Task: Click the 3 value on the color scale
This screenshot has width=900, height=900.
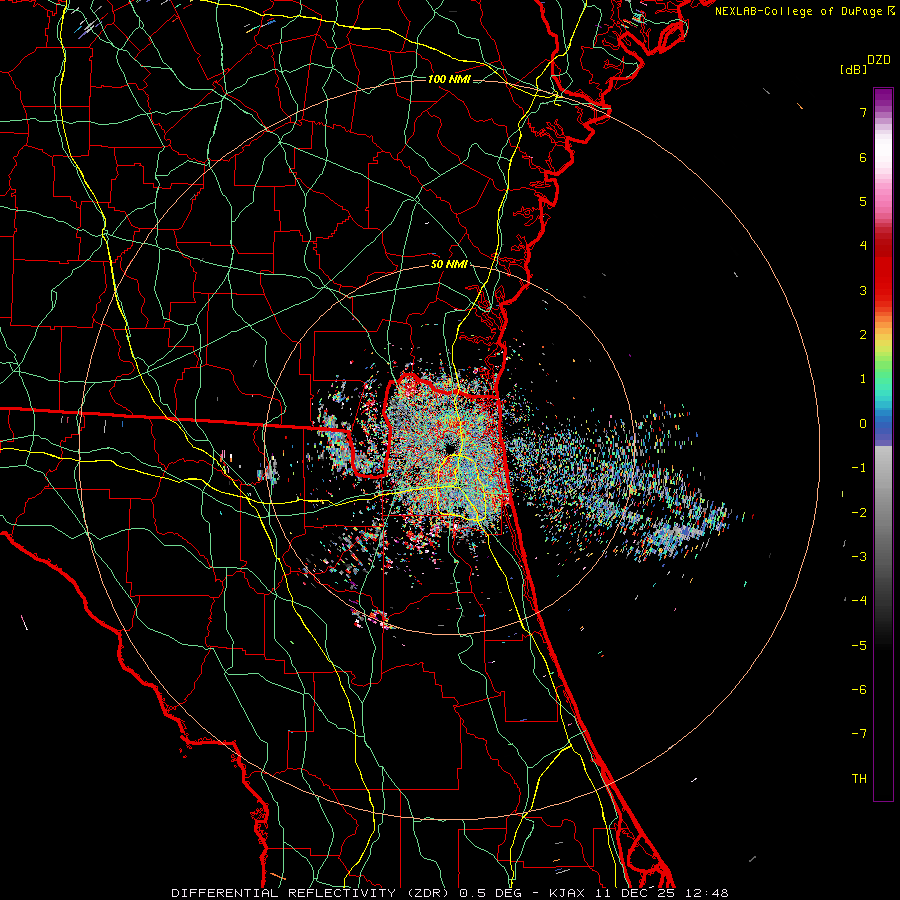Action: [863, 290]
